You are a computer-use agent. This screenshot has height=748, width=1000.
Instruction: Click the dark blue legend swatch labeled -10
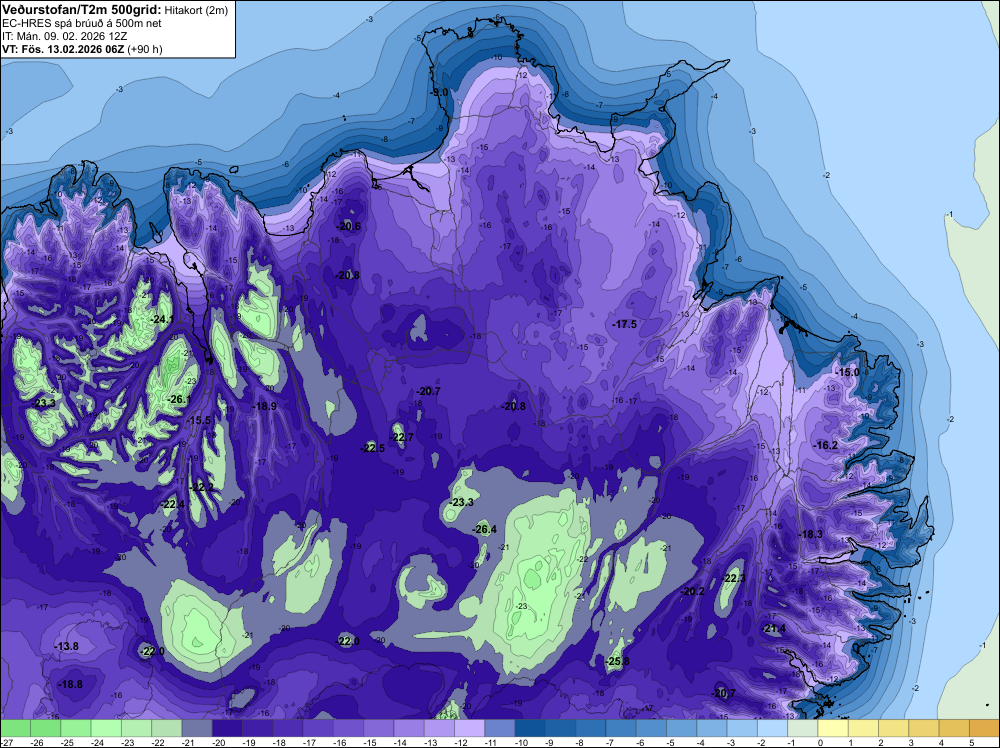click(x=530, y=728)
